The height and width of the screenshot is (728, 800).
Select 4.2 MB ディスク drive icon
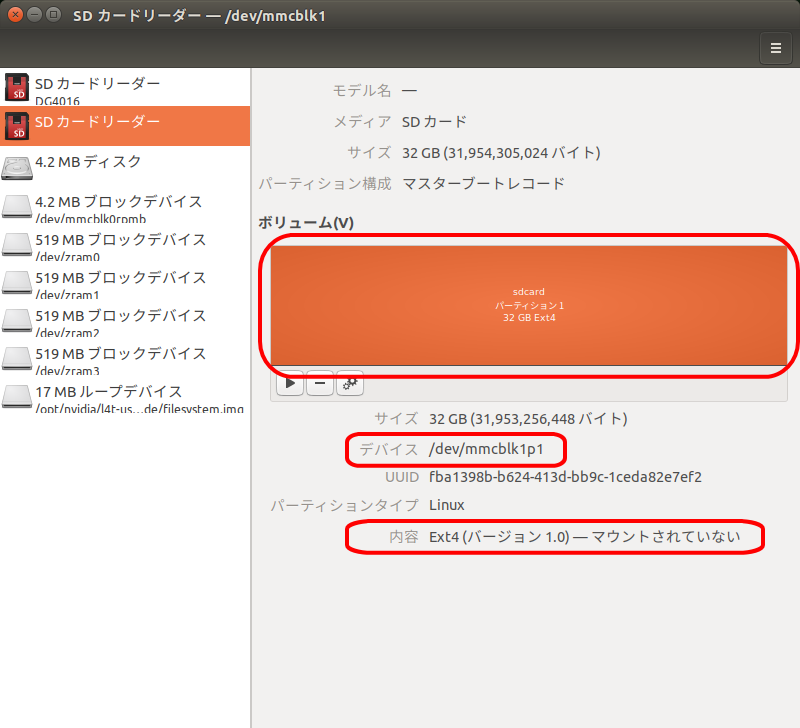click(x=17, y=168)
